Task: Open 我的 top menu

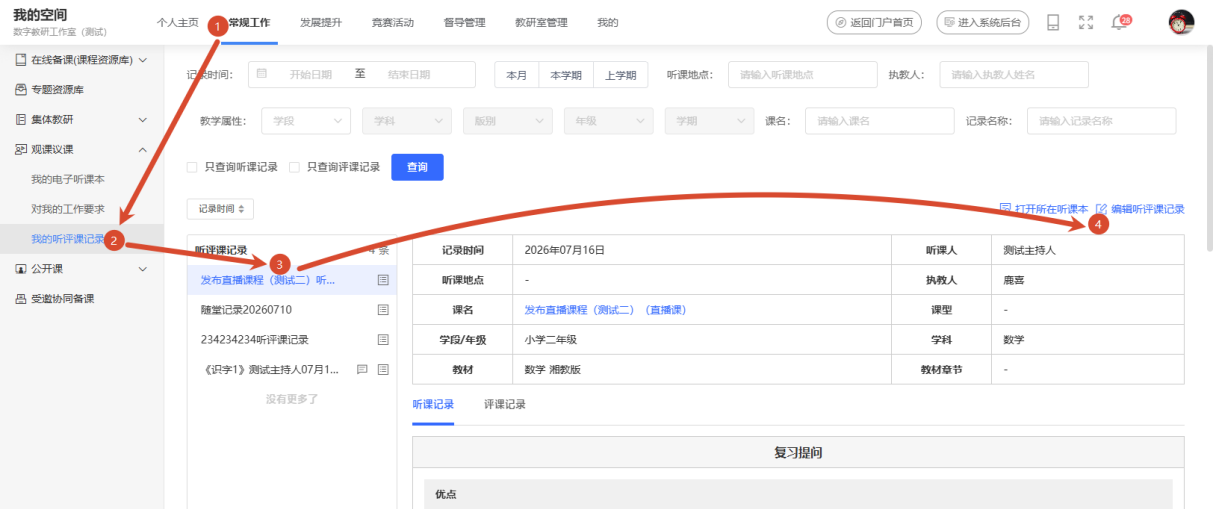Action: point(608,22)
